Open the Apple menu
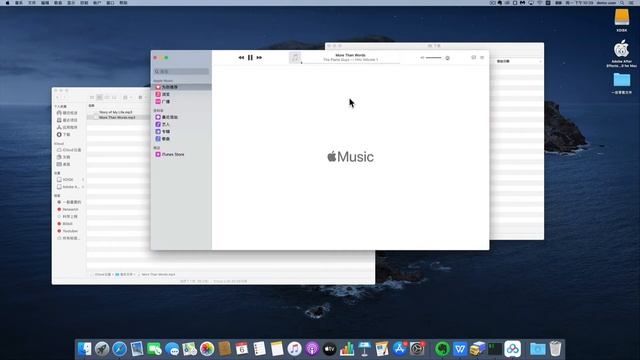Screen dimensions: 640x360 coord(7,3)
